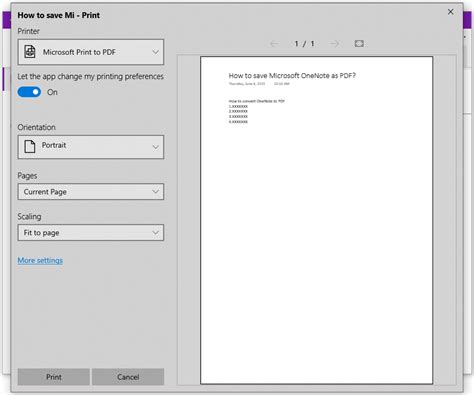Open More settings link
The width and height of the screenshot is (474, 395).
40,260
